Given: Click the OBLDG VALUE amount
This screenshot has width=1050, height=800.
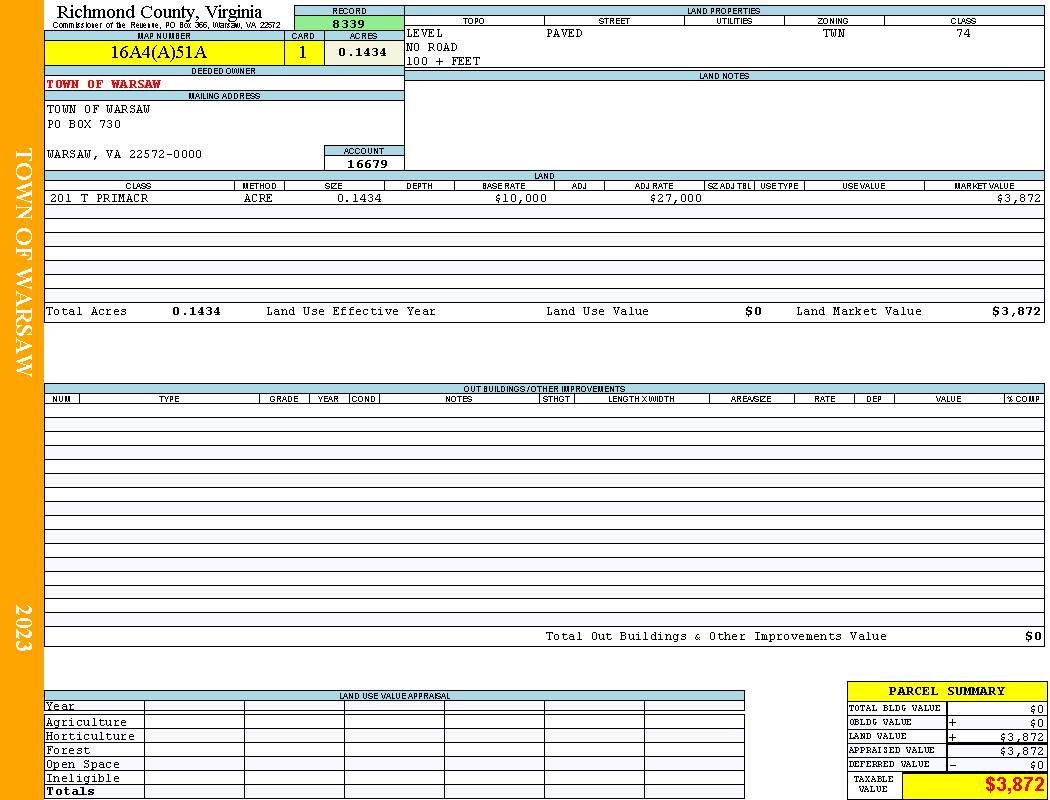Looking at the screenshot, I should click(1037, 723).
